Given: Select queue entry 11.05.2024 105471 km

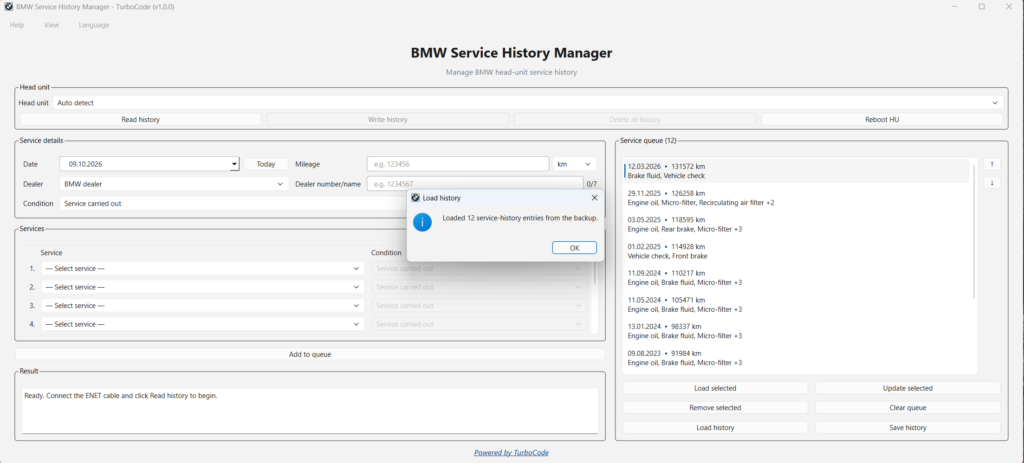Looking at the screenshot, I should (x=797, y=304).
